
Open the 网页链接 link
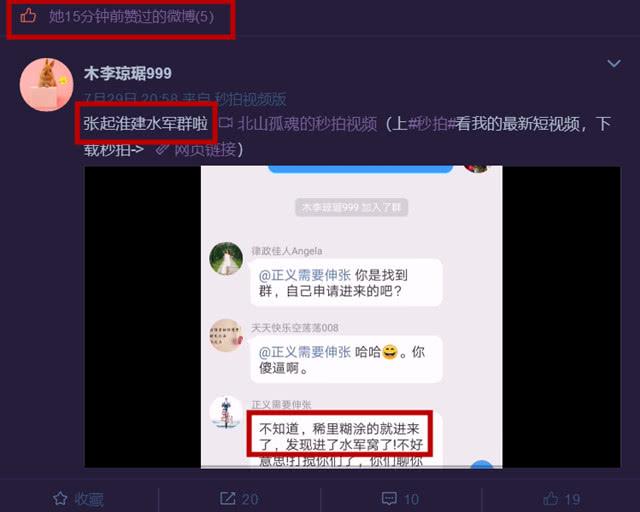click(205, 150)
